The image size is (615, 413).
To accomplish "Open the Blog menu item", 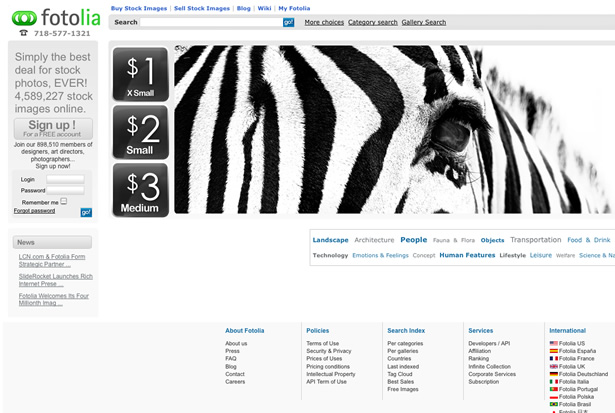I will point(244,8).
